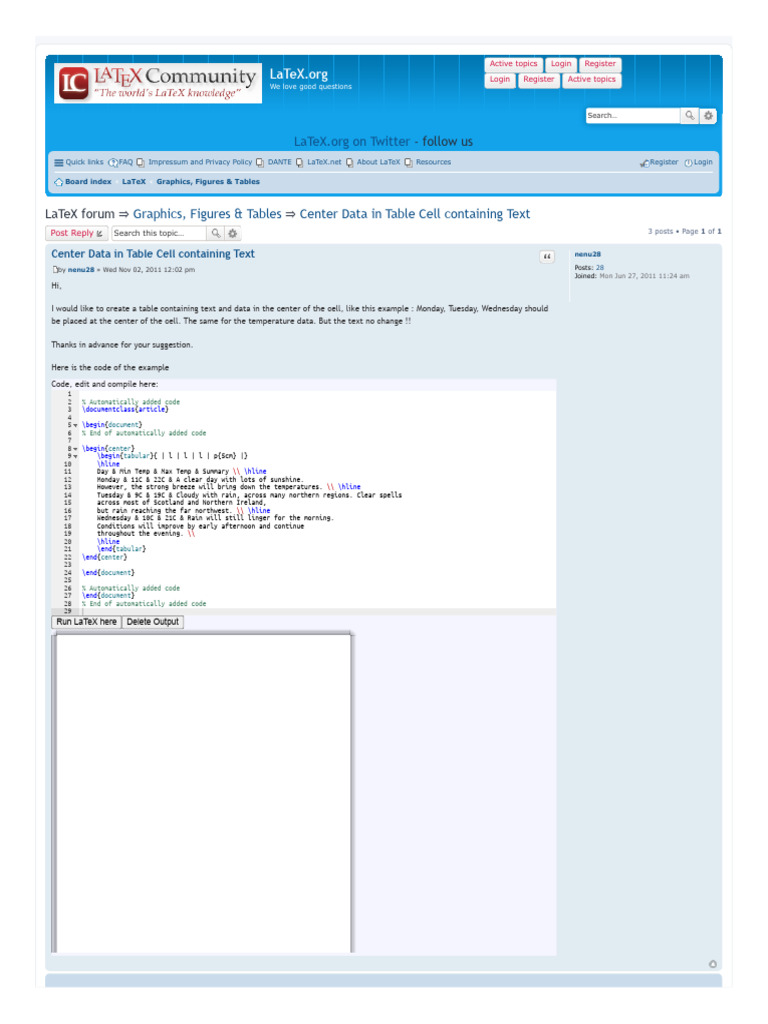Click the LaTeX Community logo banner
The width and height of the screenshot is (768, 1024).
click(158, 83)
